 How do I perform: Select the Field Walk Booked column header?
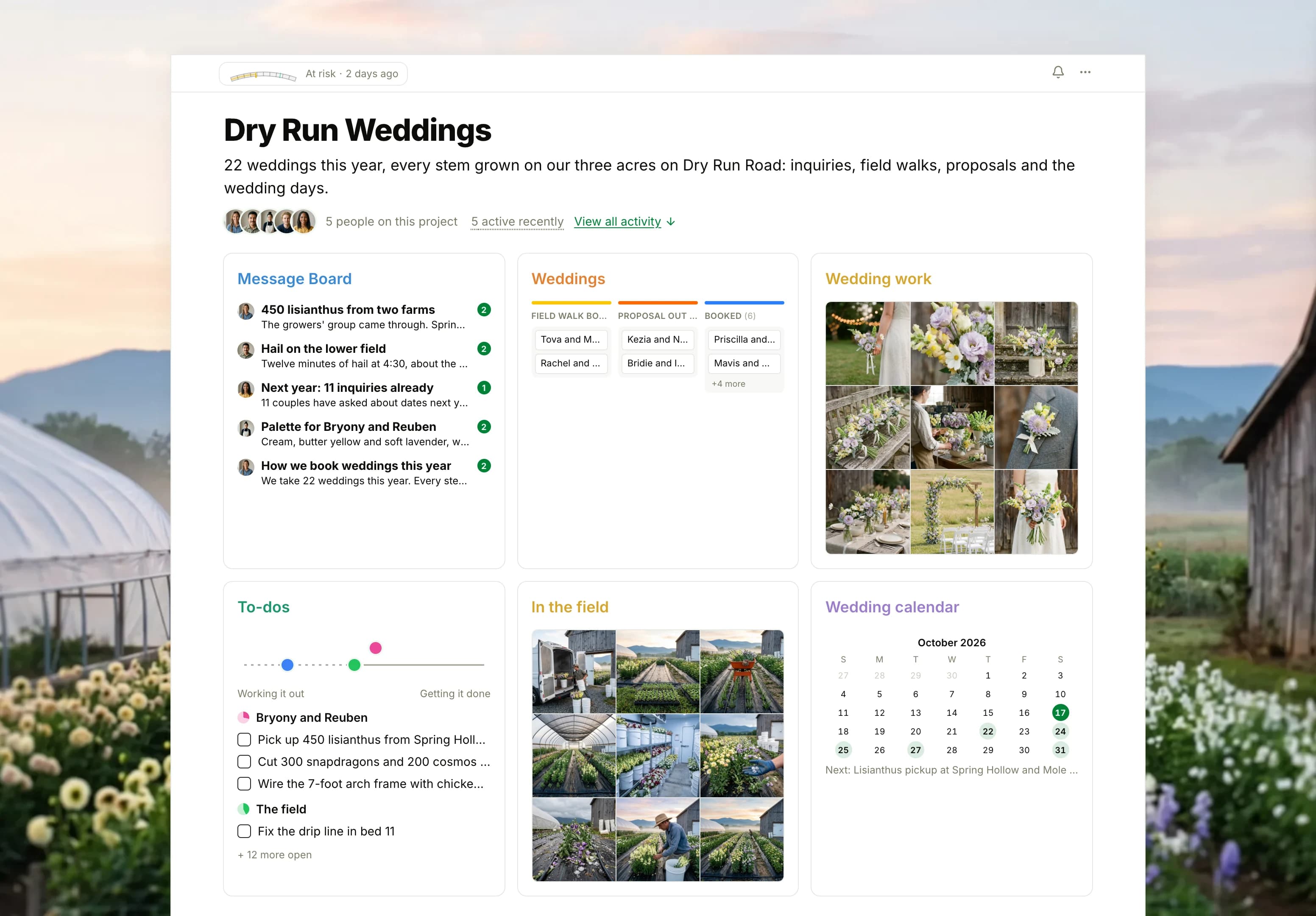[x=569, y=316]
